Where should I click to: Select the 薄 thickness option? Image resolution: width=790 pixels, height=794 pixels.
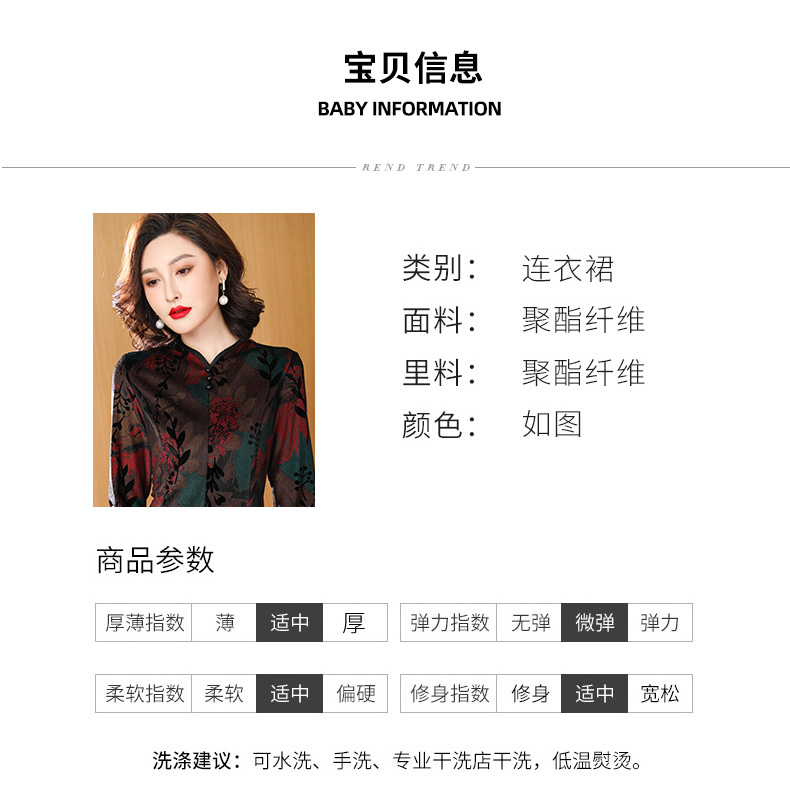pyautogui.click(x=224, y=622)
